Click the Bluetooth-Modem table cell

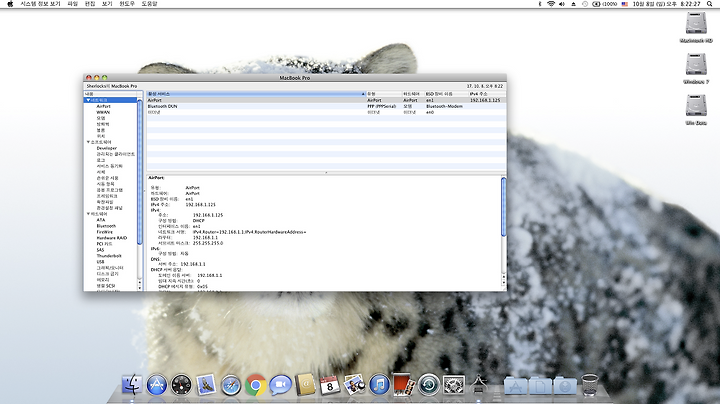click(x=444, y=106)
